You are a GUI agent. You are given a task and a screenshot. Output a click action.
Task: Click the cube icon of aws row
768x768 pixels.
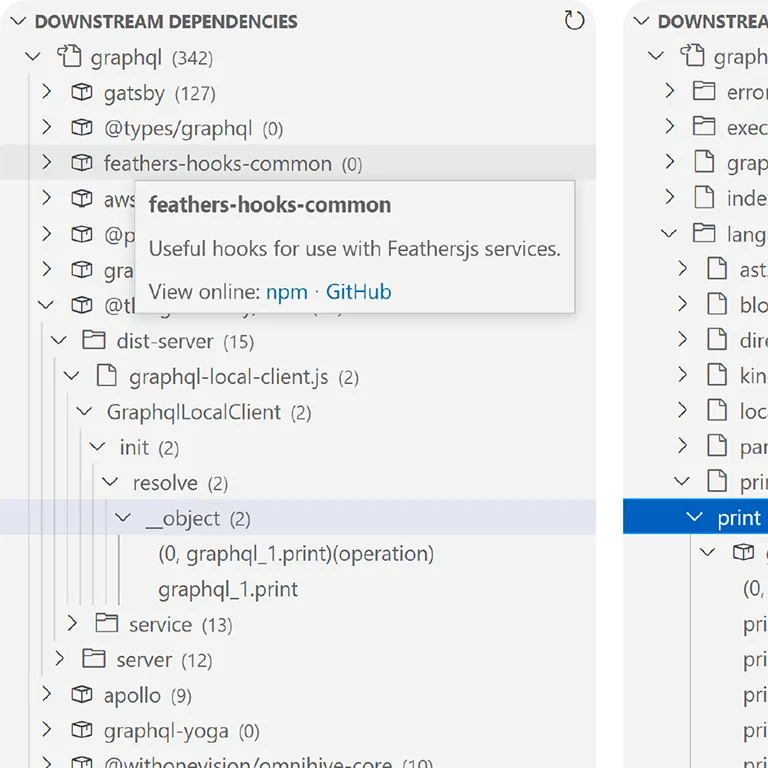82,198
